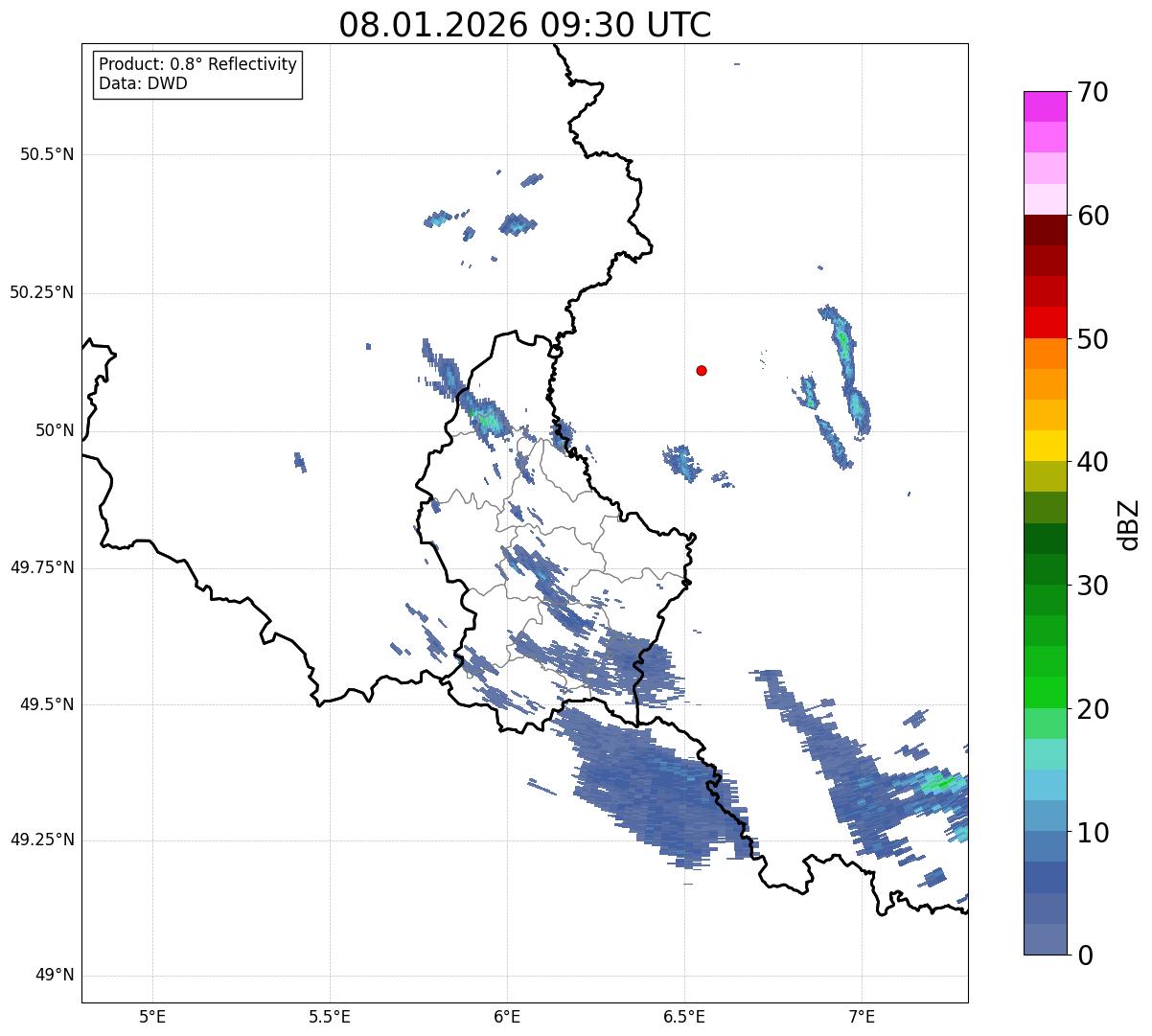Click the colorbar tick label '40'
The height and width of the screenshot is (1036, 1152).
[x=1092, y=462]
